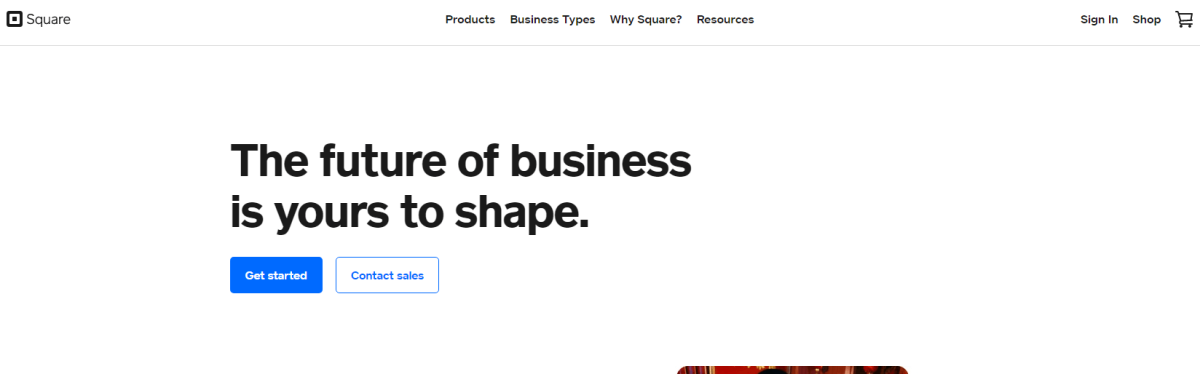Open the shopping cart icon
Image resolution: width=1200 pixels, height=374 pixels.
point(1184,19)
